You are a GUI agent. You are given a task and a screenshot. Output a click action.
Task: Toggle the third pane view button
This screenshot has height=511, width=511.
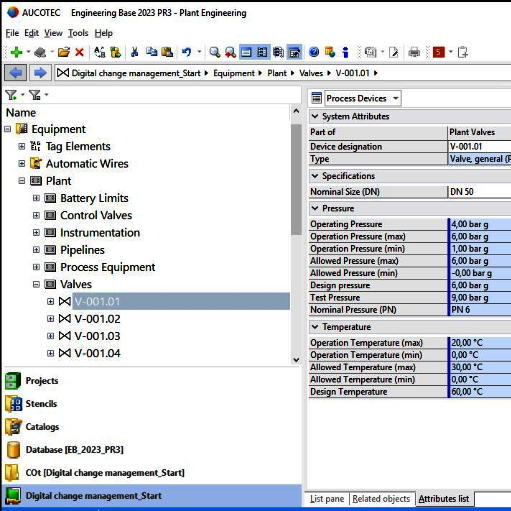coord(278,52)
